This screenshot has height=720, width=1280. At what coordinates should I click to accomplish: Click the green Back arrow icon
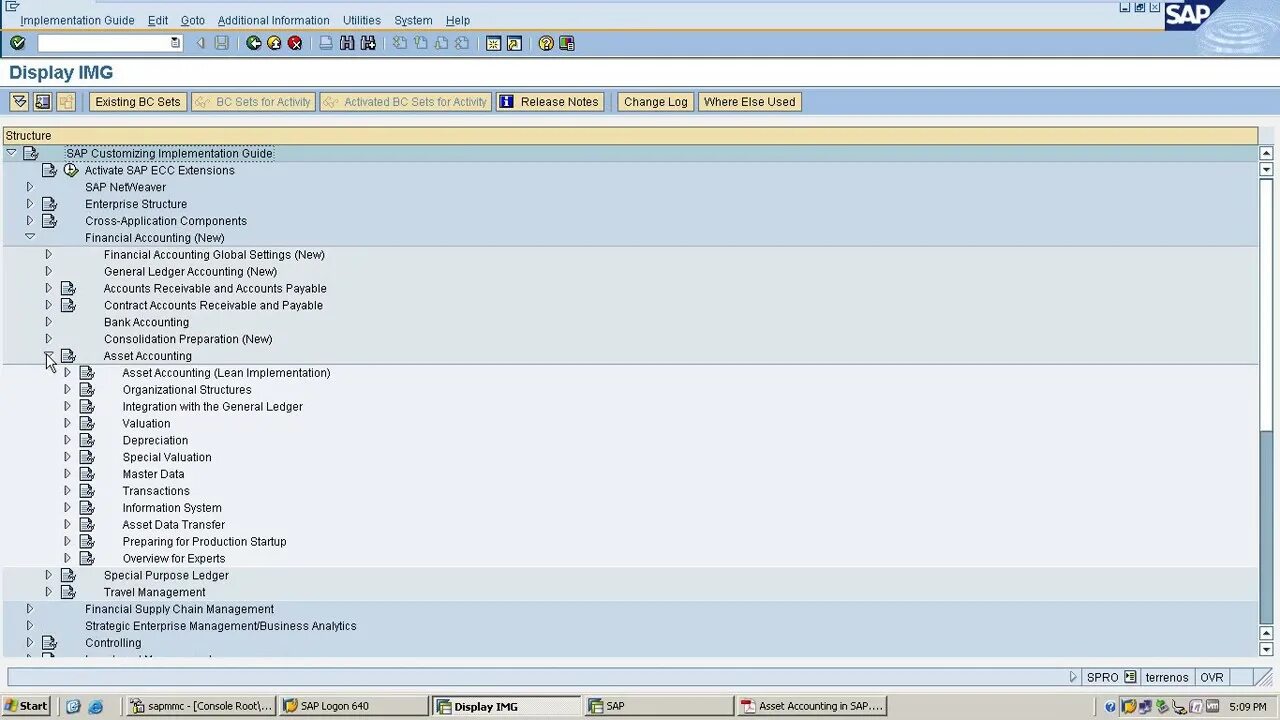pos(254,43)
